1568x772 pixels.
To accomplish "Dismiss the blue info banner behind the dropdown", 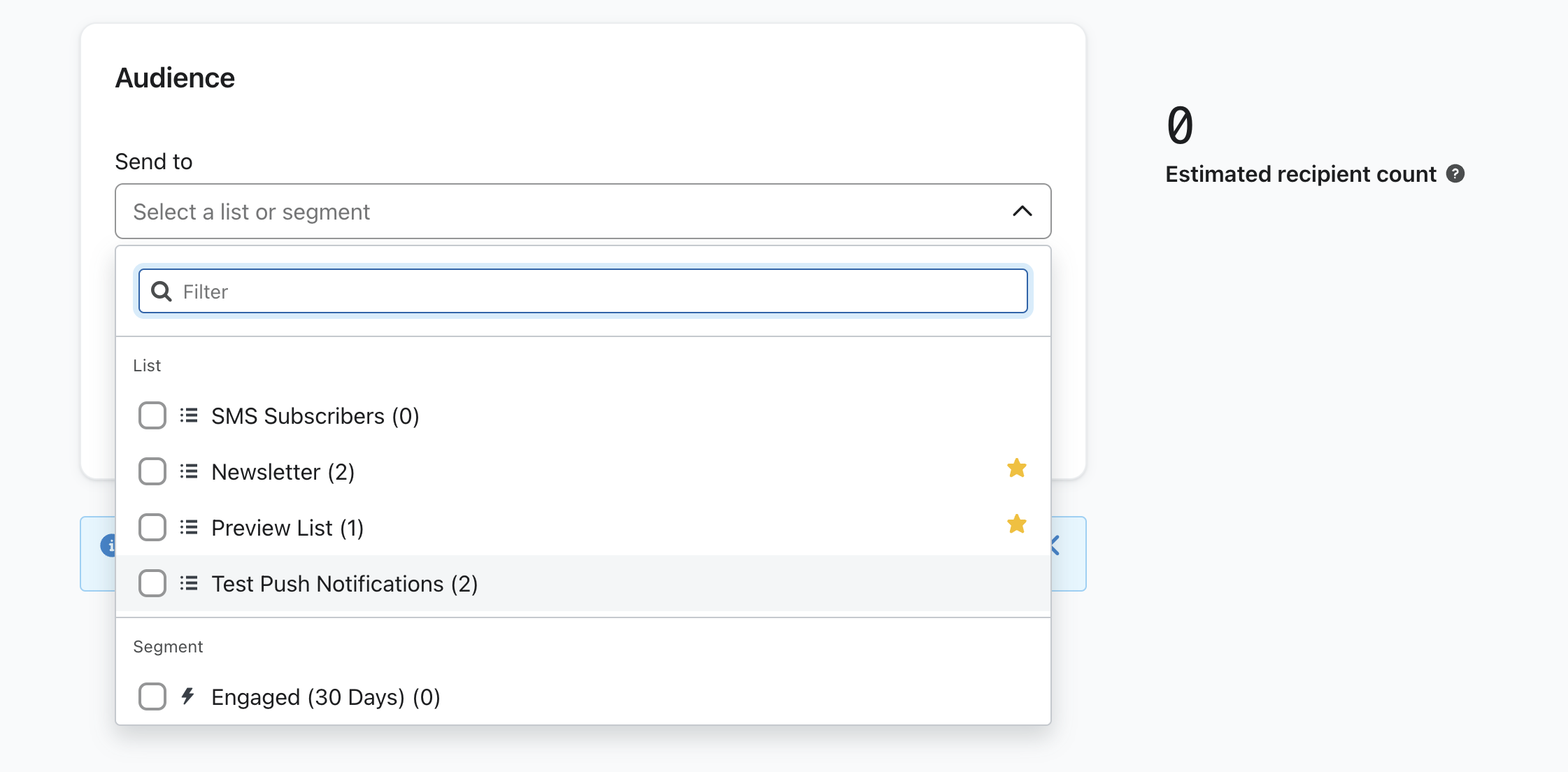I will coord(1057,545).
